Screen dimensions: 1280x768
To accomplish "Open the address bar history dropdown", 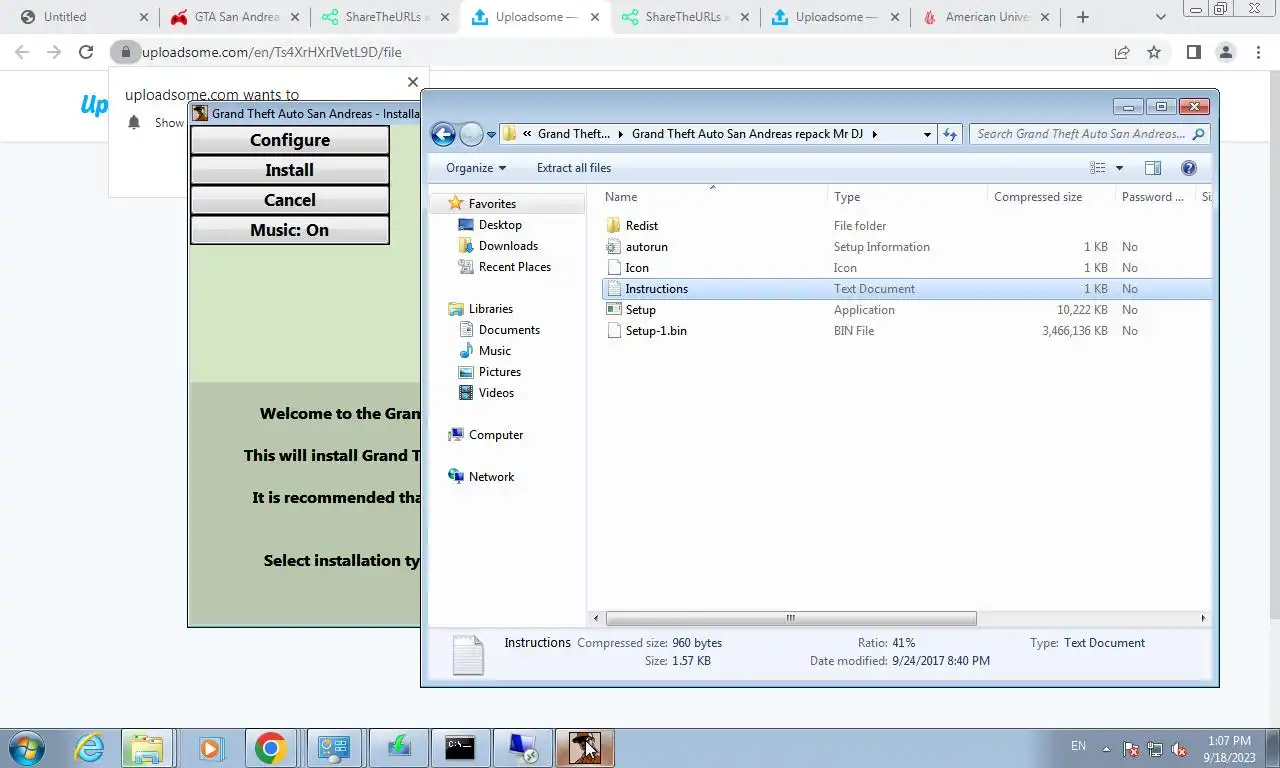I will point(928,134).
